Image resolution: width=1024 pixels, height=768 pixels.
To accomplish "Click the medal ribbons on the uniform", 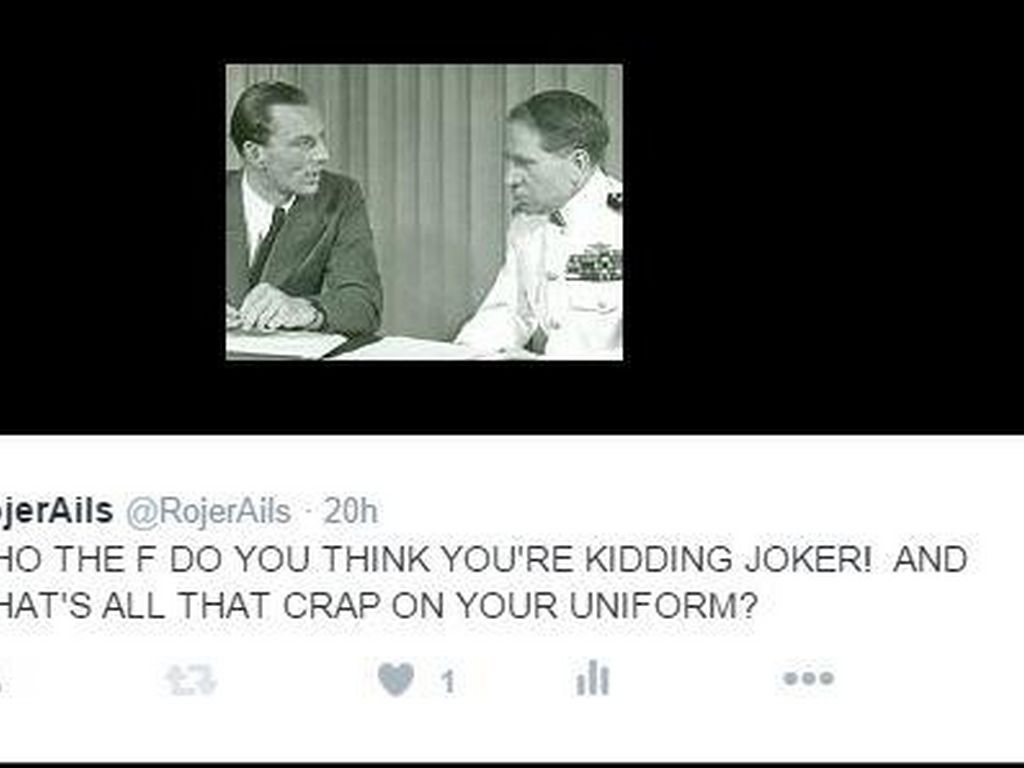I will click(593, 264).
